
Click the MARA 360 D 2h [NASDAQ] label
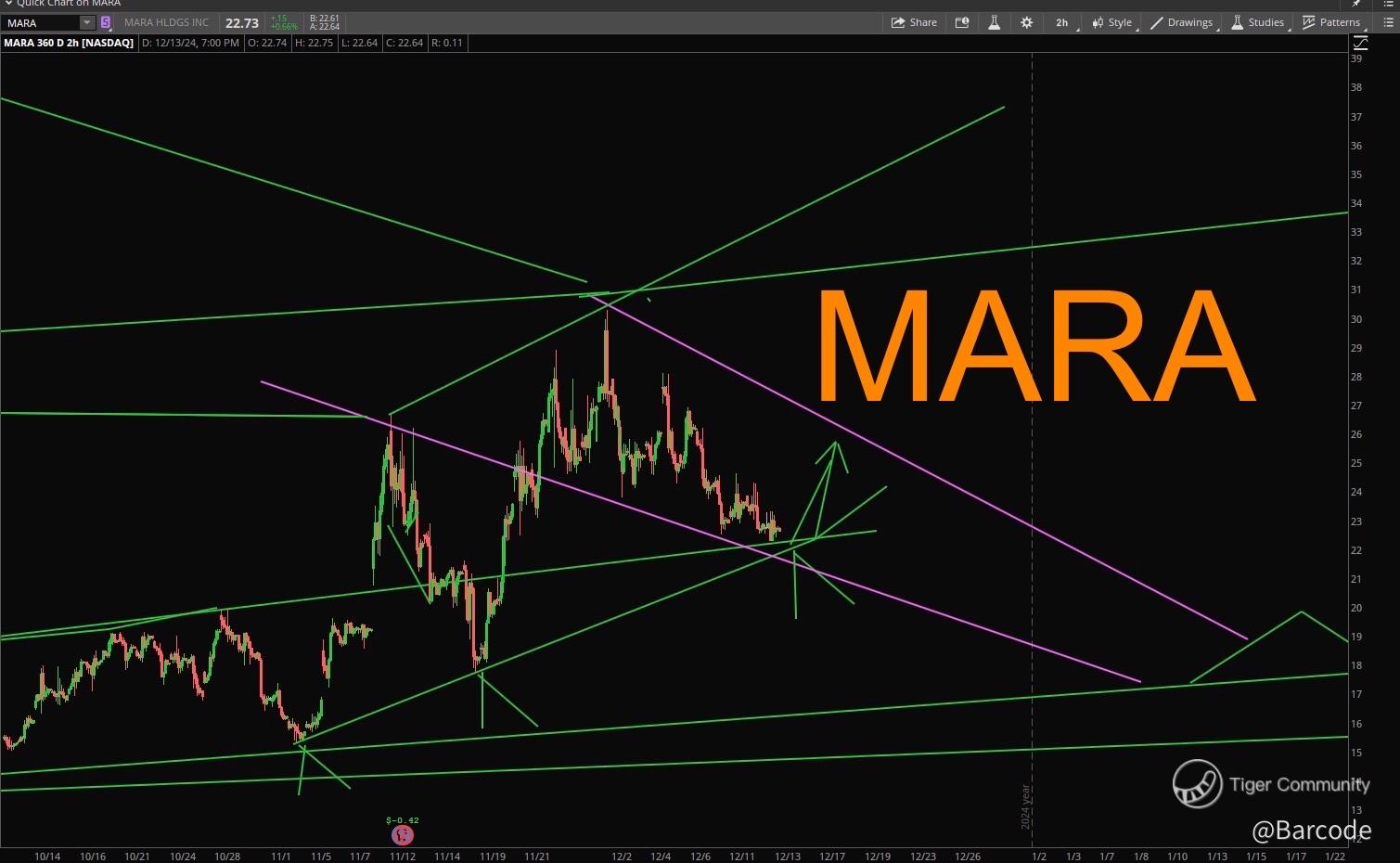click(69, 43)
